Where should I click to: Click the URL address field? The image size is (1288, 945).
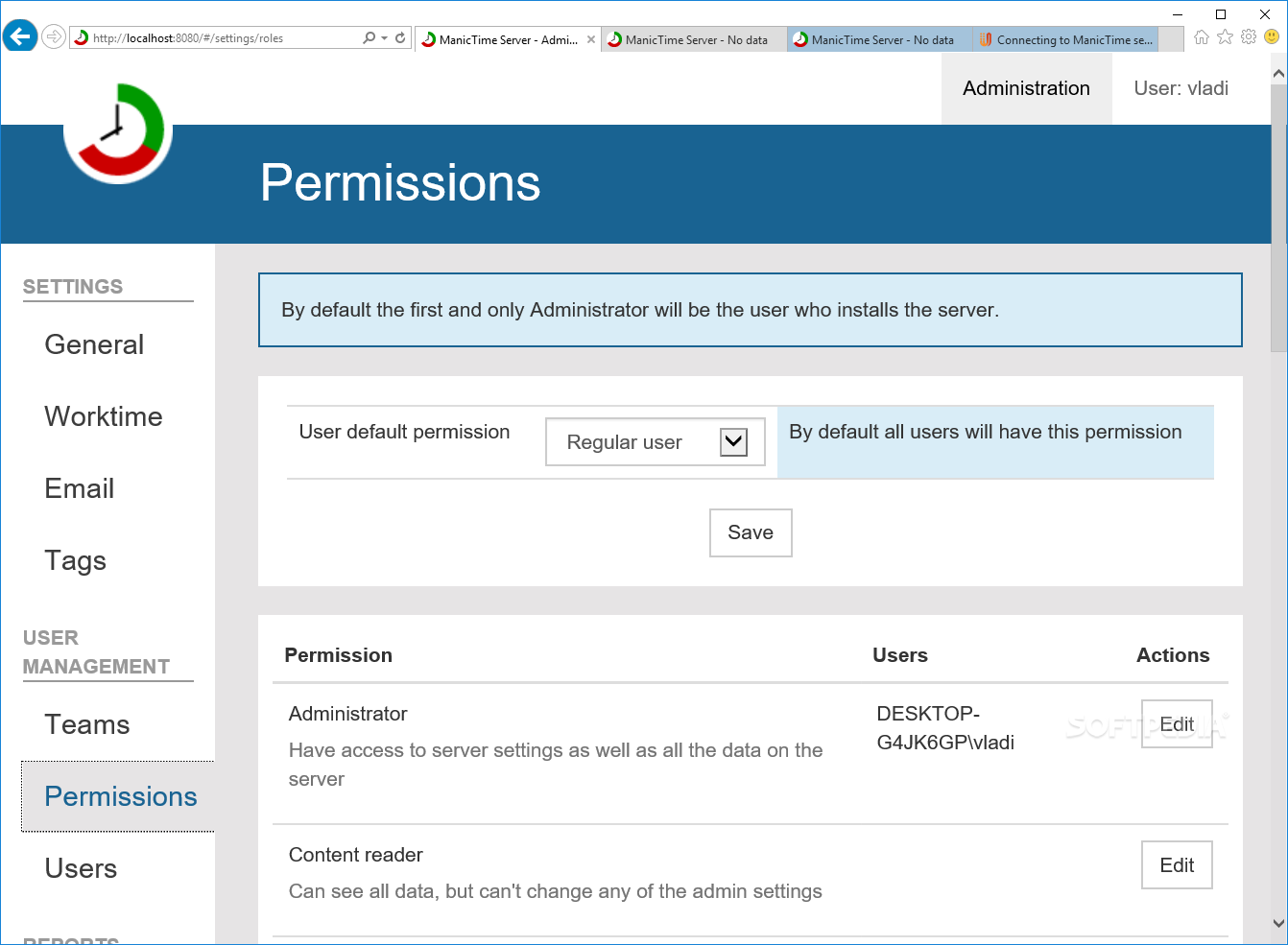(x=221, y=38)
